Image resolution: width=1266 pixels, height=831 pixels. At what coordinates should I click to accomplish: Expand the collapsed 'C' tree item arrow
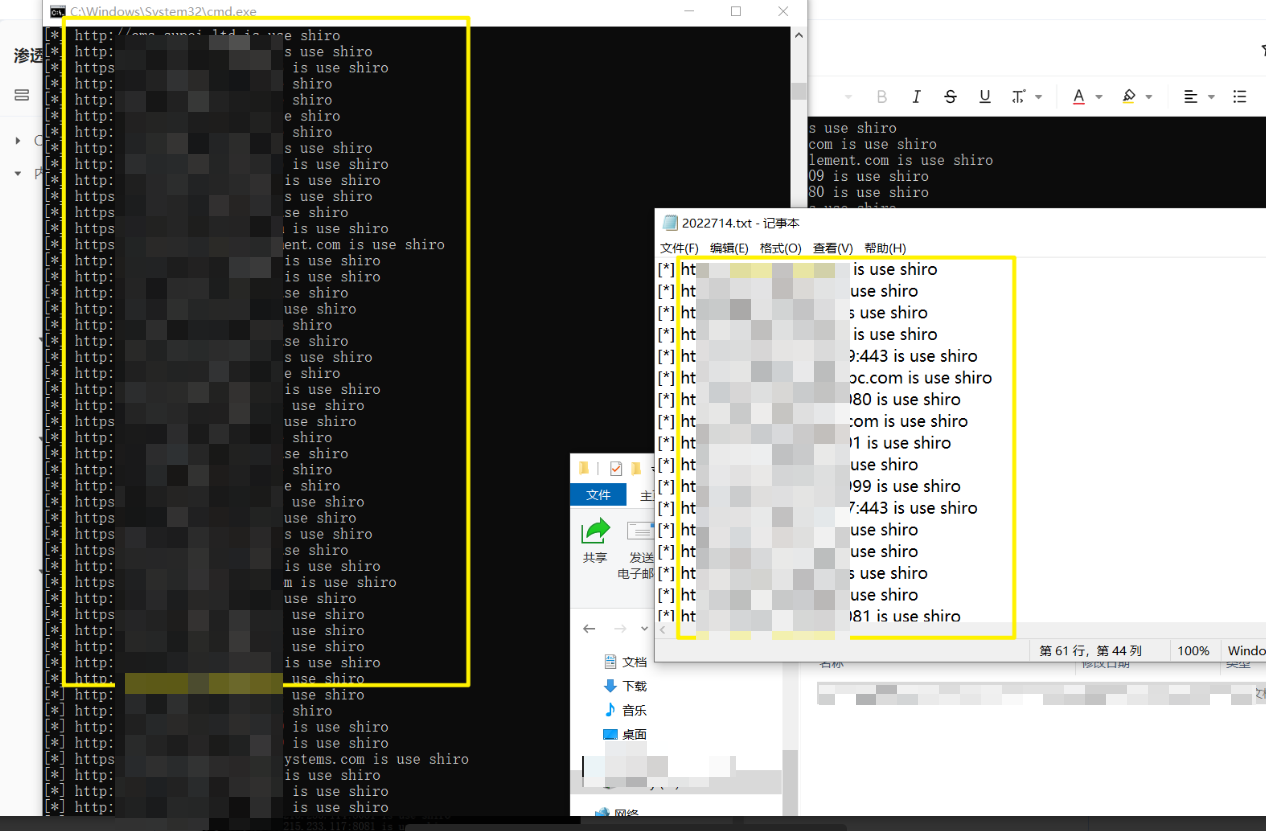[x=18, y=141]
